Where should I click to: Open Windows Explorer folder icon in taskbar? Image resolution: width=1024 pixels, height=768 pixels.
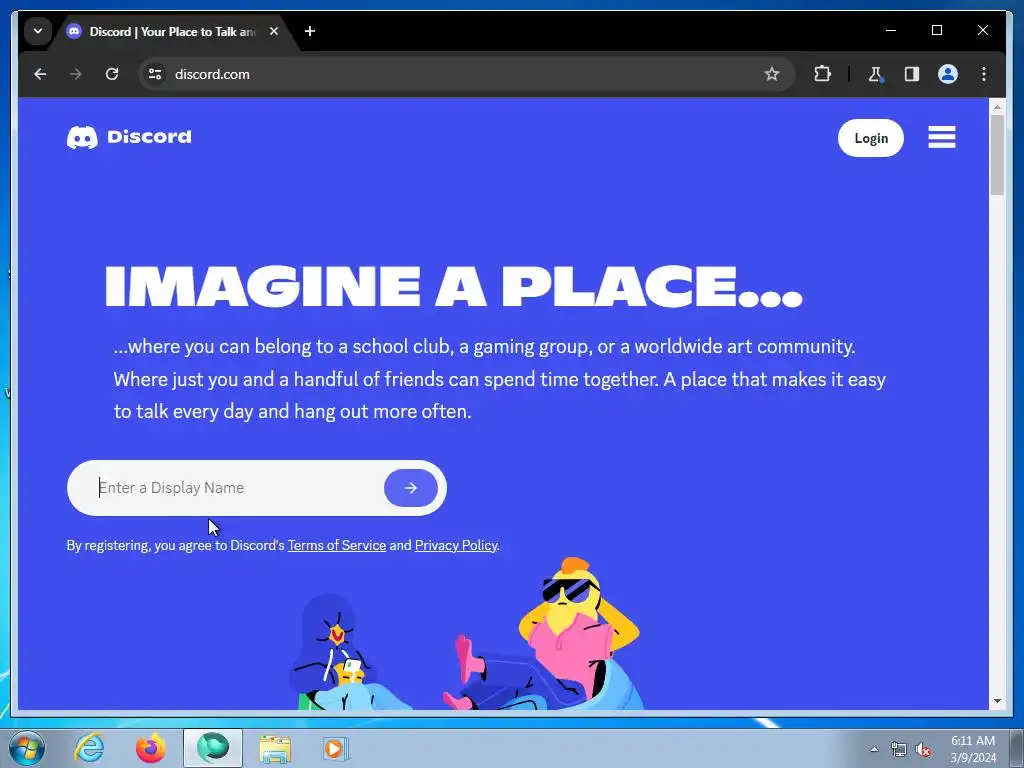pos(275,748)
